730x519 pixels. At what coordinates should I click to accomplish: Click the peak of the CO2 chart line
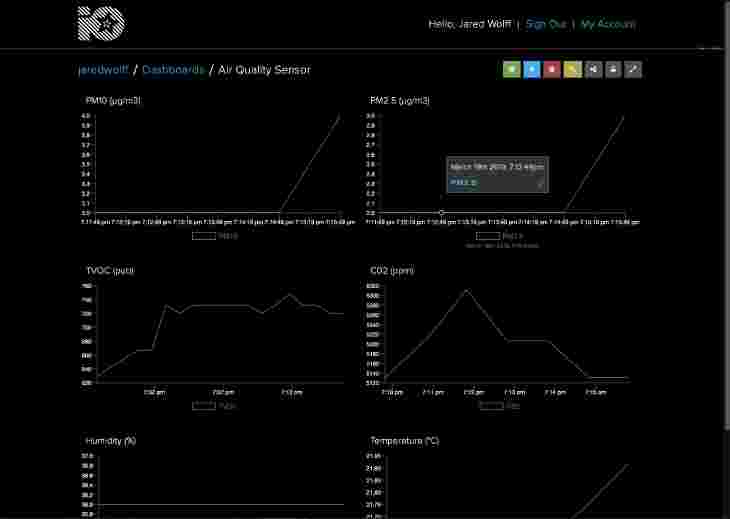[465, 290]
